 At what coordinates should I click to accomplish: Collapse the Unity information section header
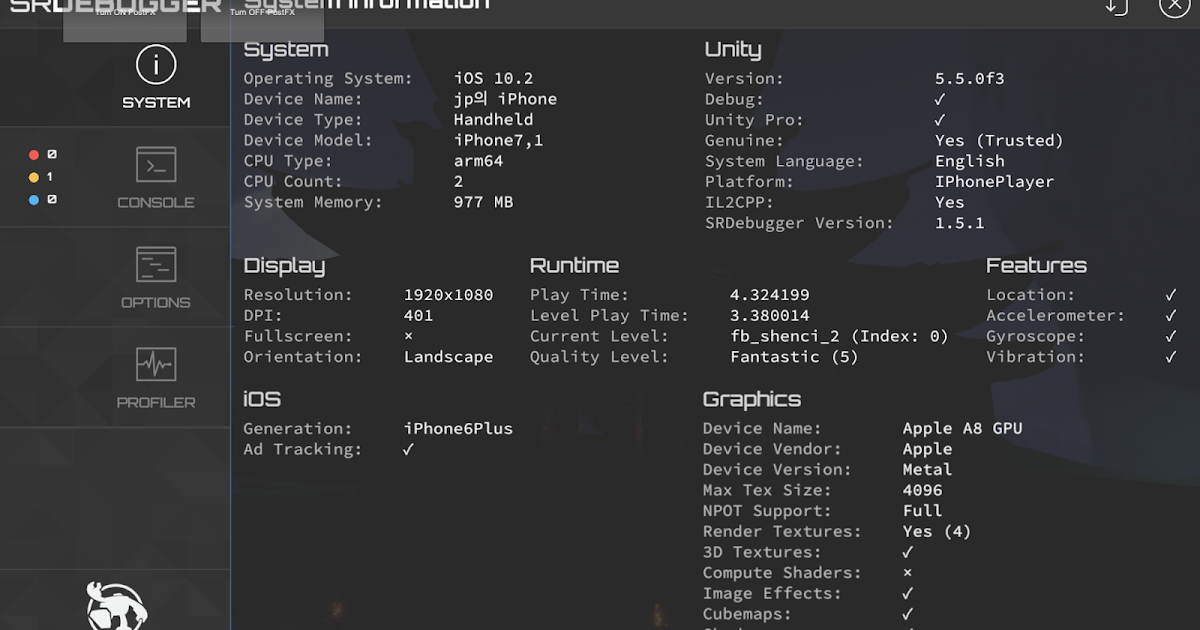[x=731, y=48]
